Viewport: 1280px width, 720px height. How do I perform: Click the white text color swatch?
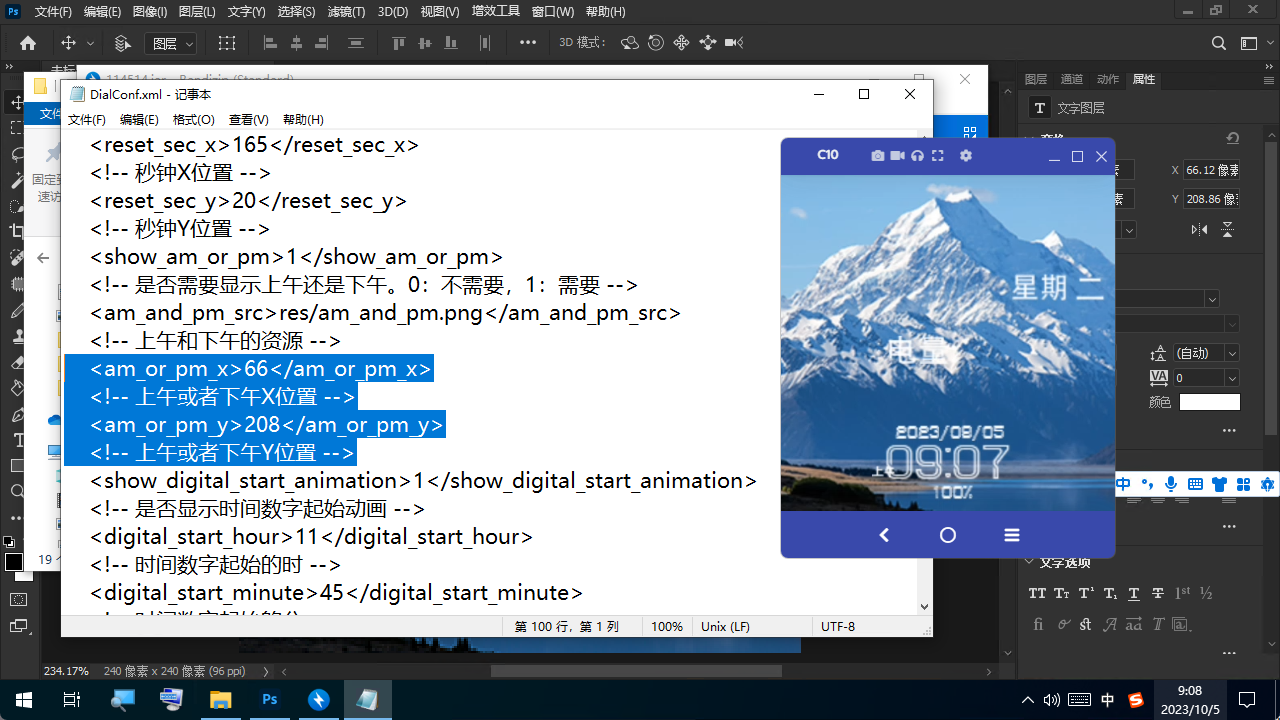tap(1209, 402)
